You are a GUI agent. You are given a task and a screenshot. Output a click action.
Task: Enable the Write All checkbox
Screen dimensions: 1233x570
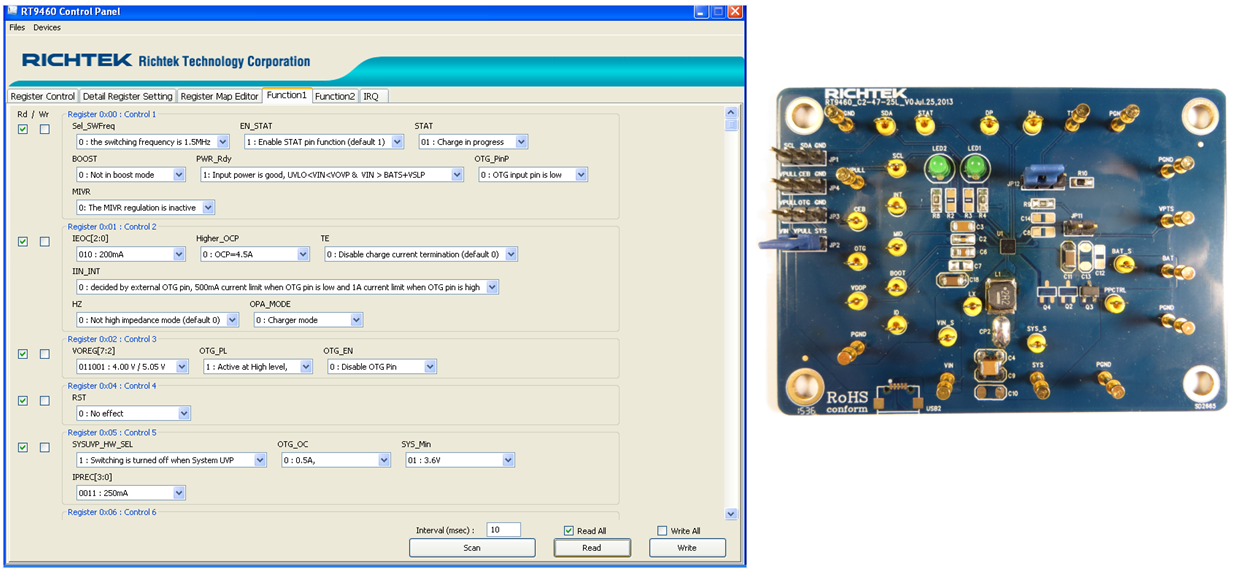pyautogui.click(x=662, y=531)
